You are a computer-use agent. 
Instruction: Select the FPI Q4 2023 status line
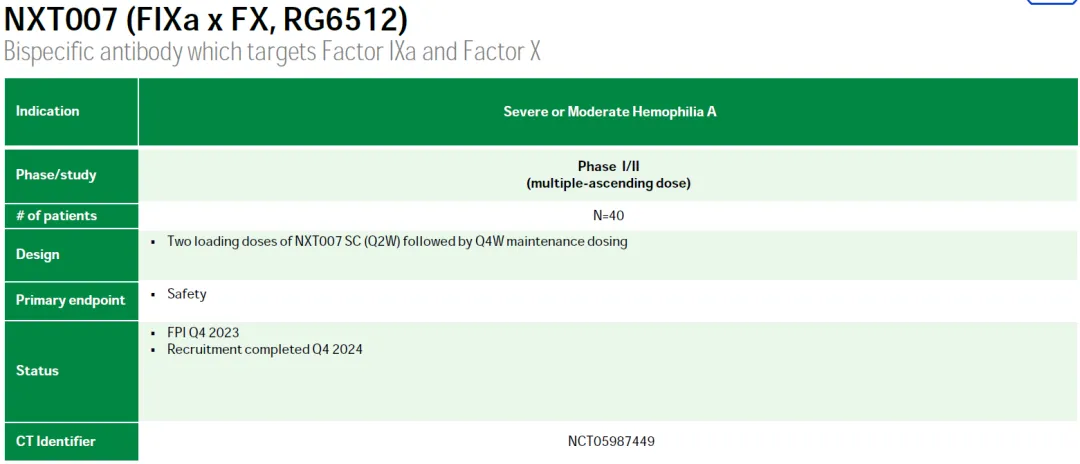(203, 333)
